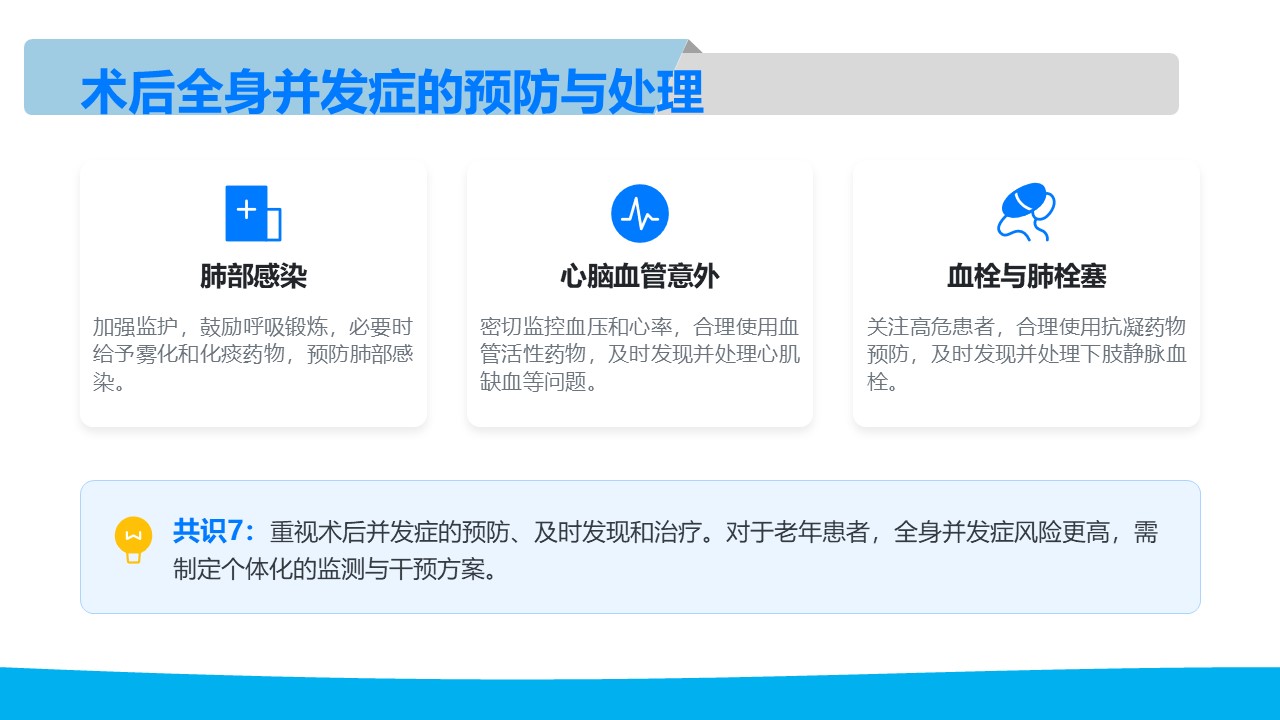Click the yellow lightbulb icon
Viewport: 1280px width, 720px height.
tap(133, 539)
